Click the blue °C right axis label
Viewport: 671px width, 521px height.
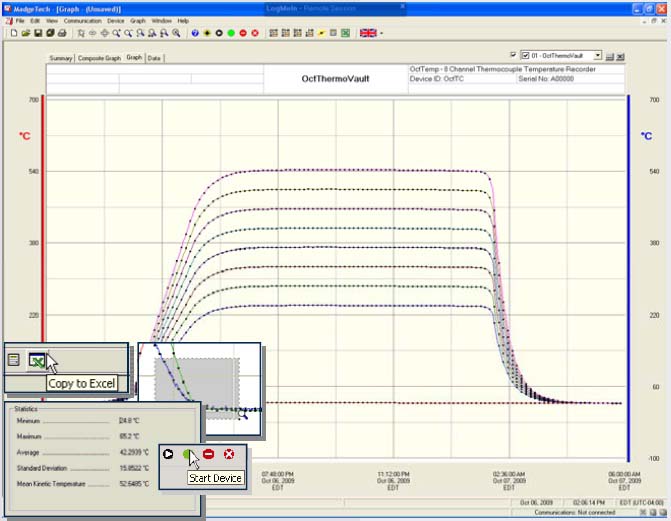coord(646,136)
